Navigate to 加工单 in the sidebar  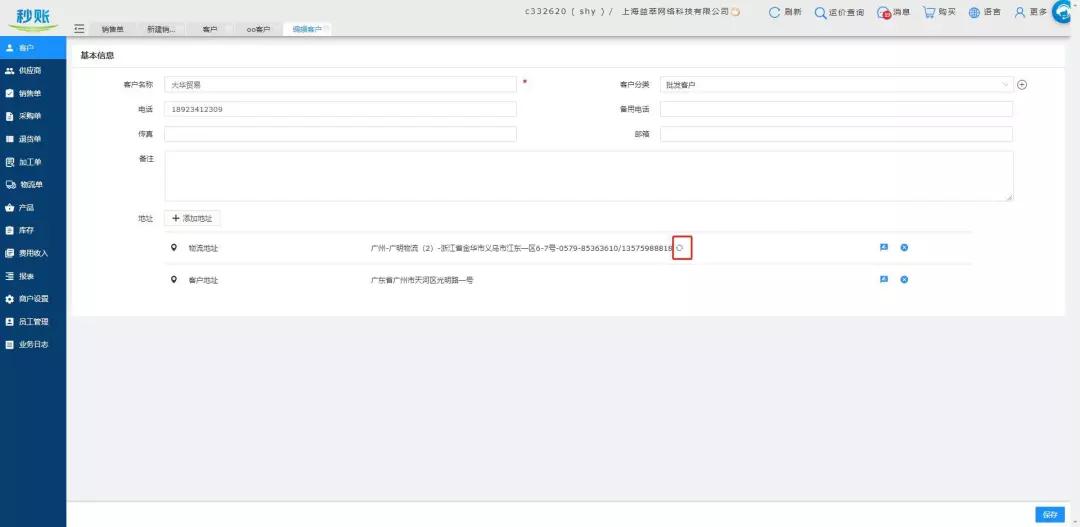(x=33, y=162)
